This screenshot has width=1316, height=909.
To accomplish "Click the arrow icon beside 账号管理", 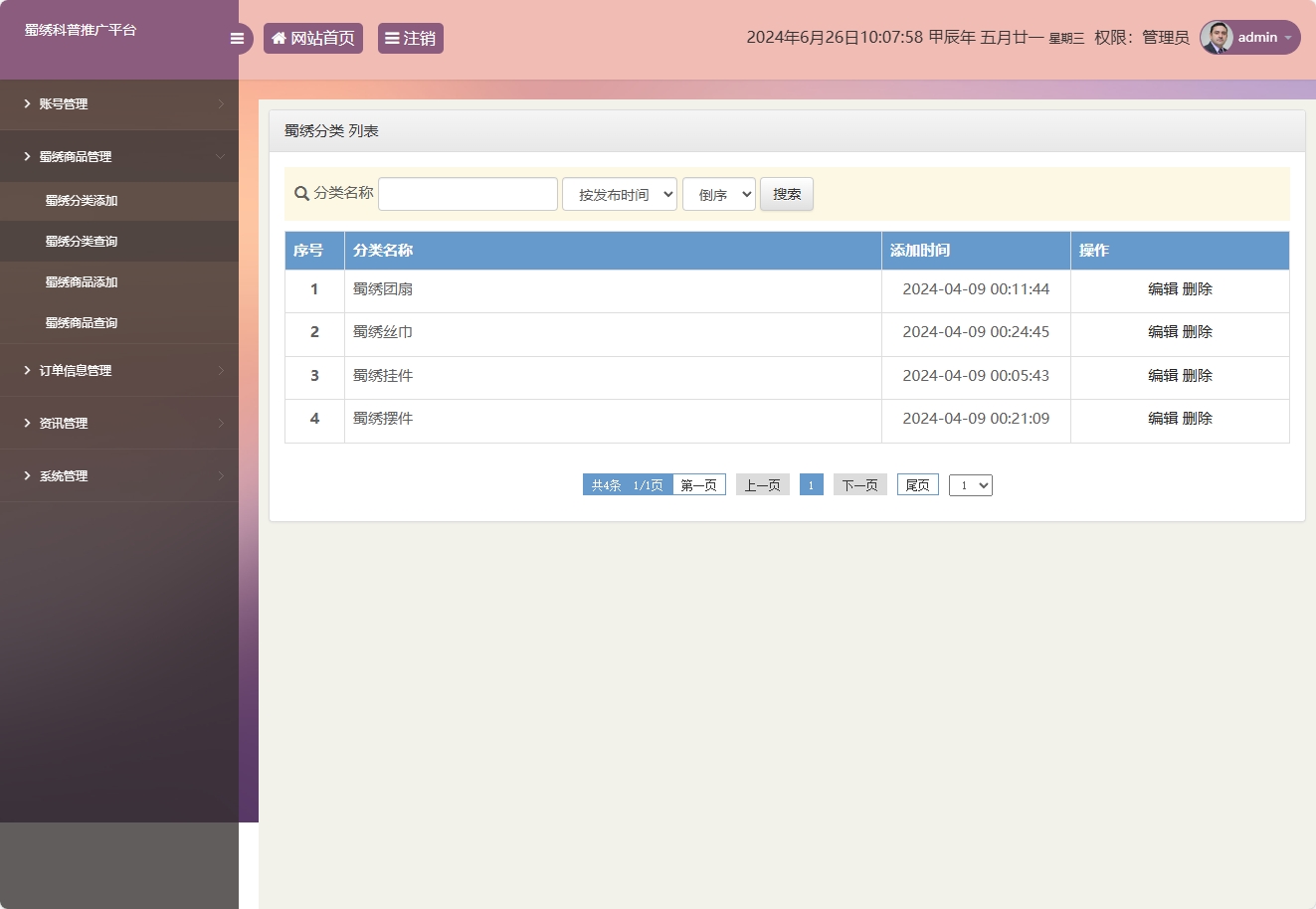I will click(x=26, y=103).
